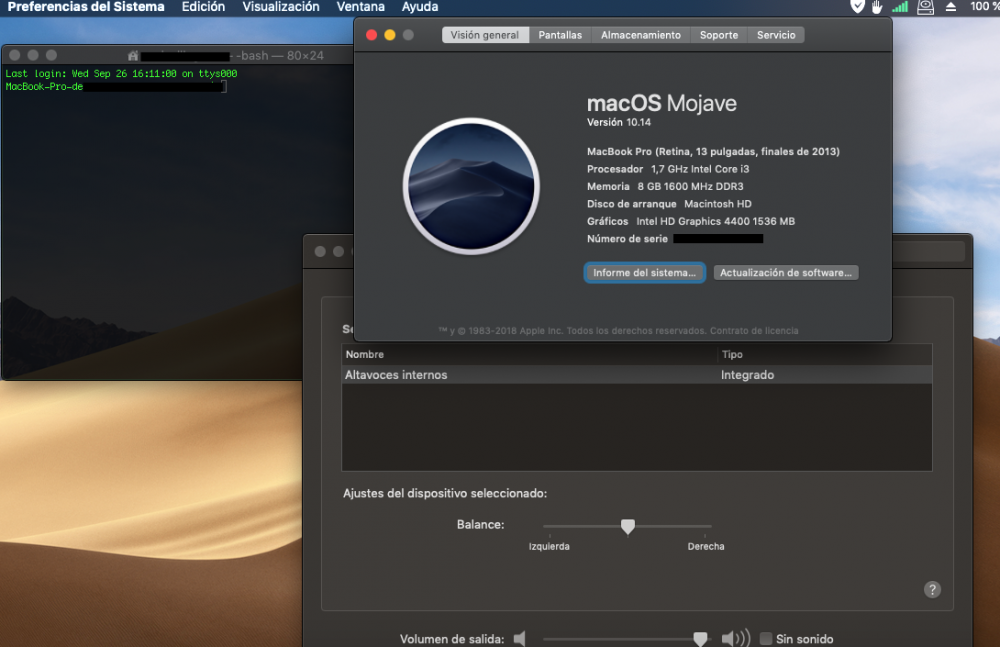Select the Soporte tab
Image resolution: width=1000 pixels, height=647 pixels.
tap(719, 35)
